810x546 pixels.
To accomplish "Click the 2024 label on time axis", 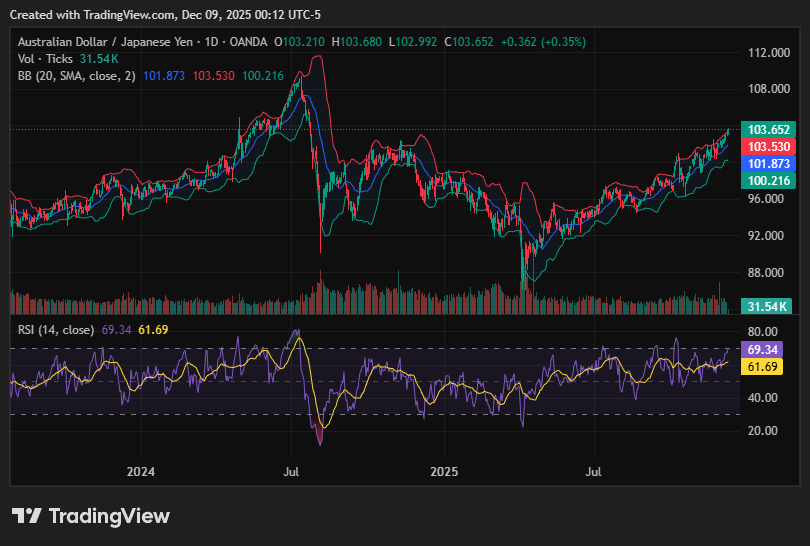I will [x=141, y=470].
